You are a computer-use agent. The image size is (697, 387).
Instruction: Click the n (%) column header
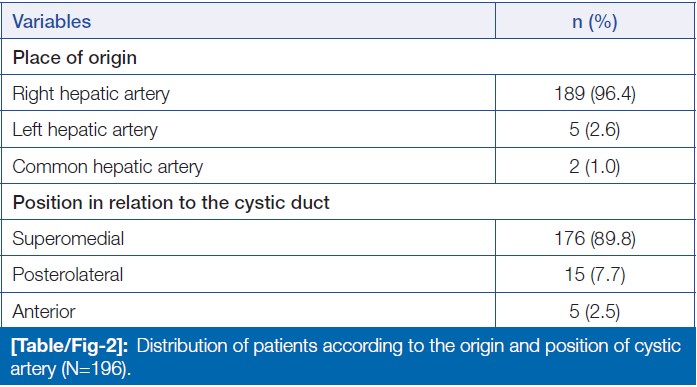tap(595, 21)
